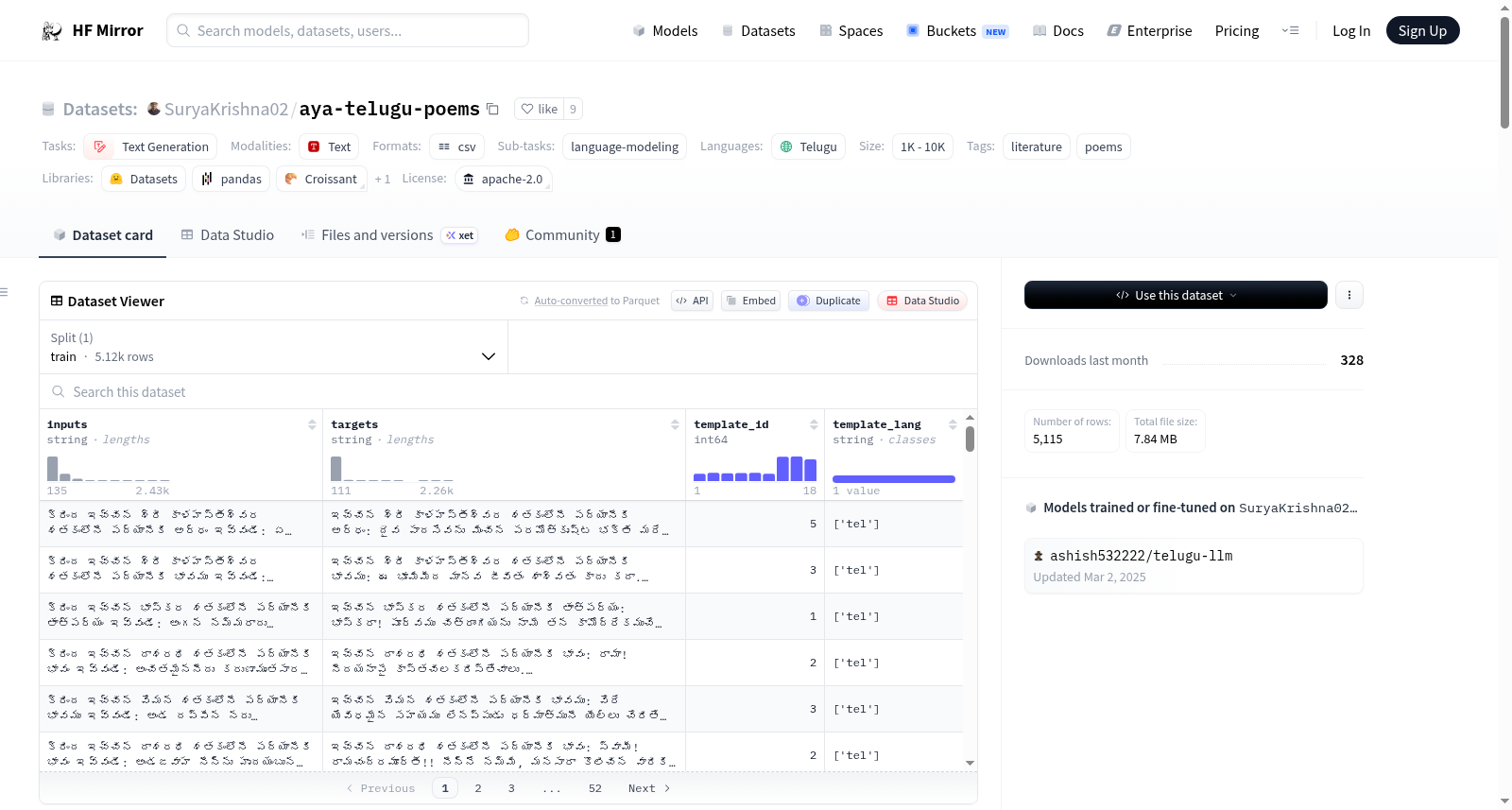Click the Duplicate button
This screenshot has height=810, width=1512.
829,301
